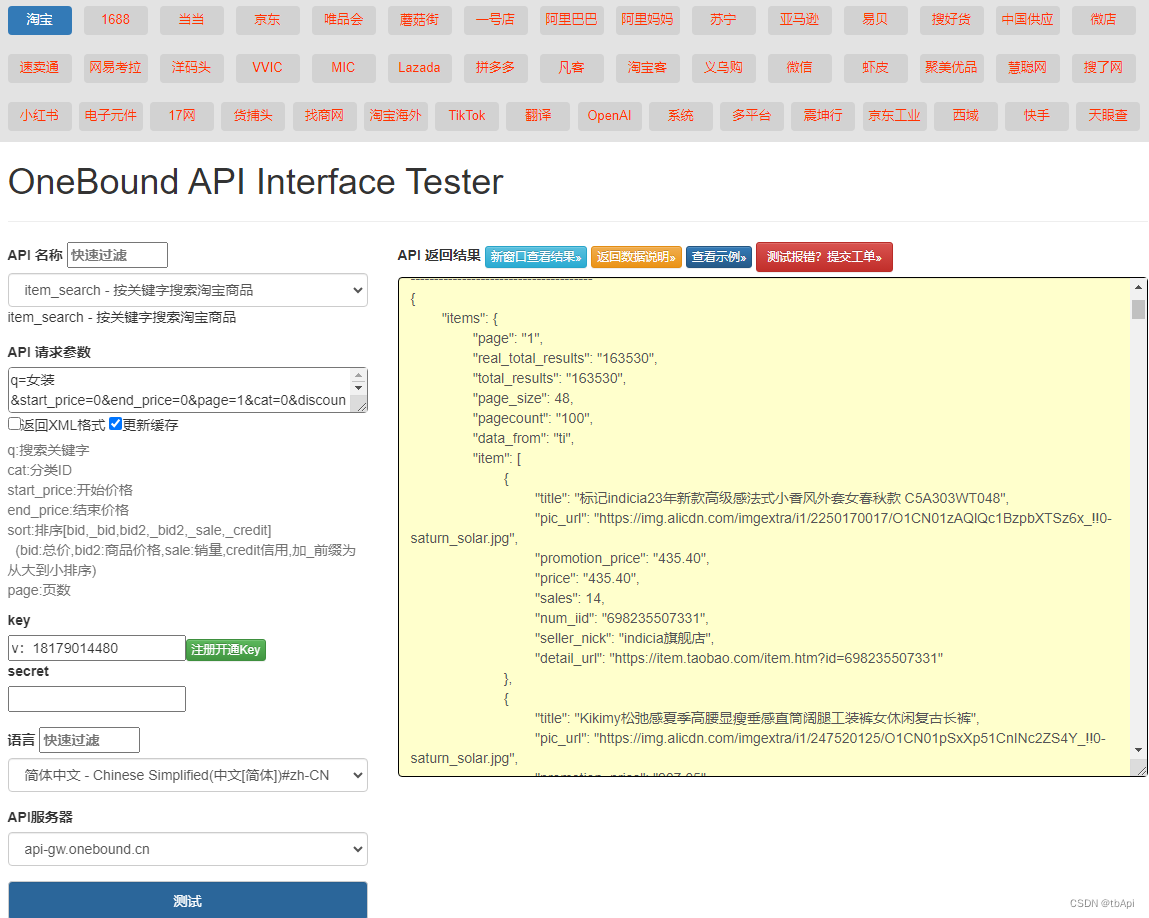Click the blue 测试 button
The width and height of the screenshot is (1149, 918).
click(x=188, y=900)
